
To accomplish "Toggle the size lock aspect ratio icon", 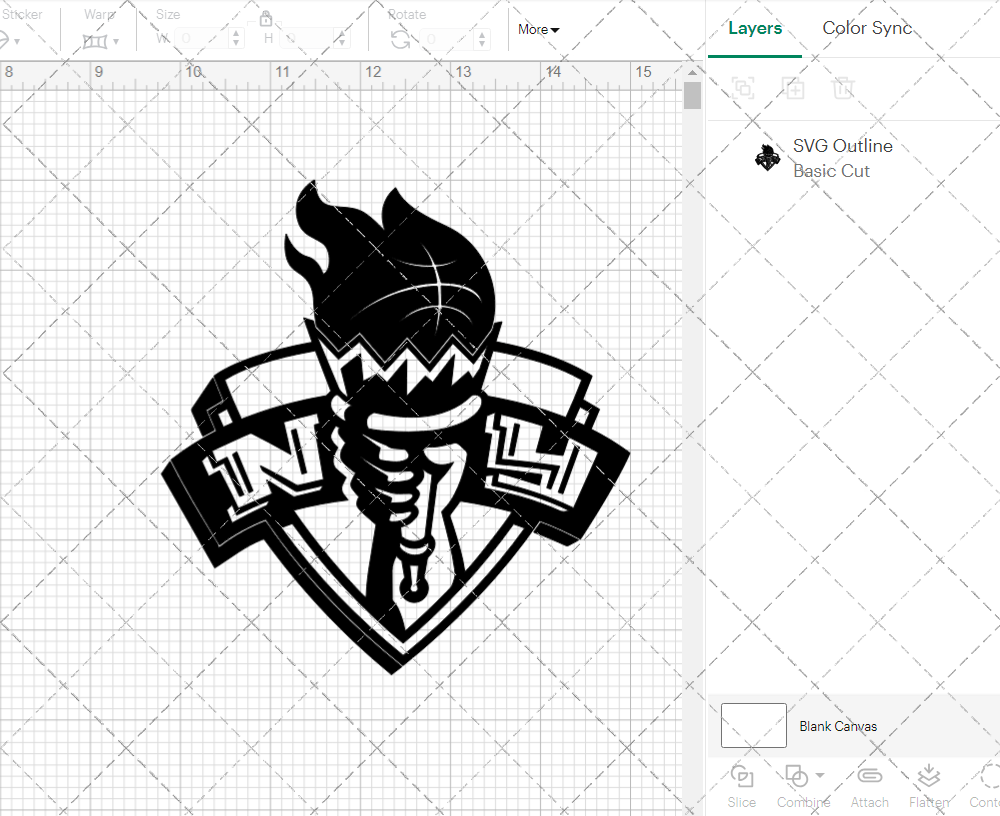I will click(x=266, y=19).
